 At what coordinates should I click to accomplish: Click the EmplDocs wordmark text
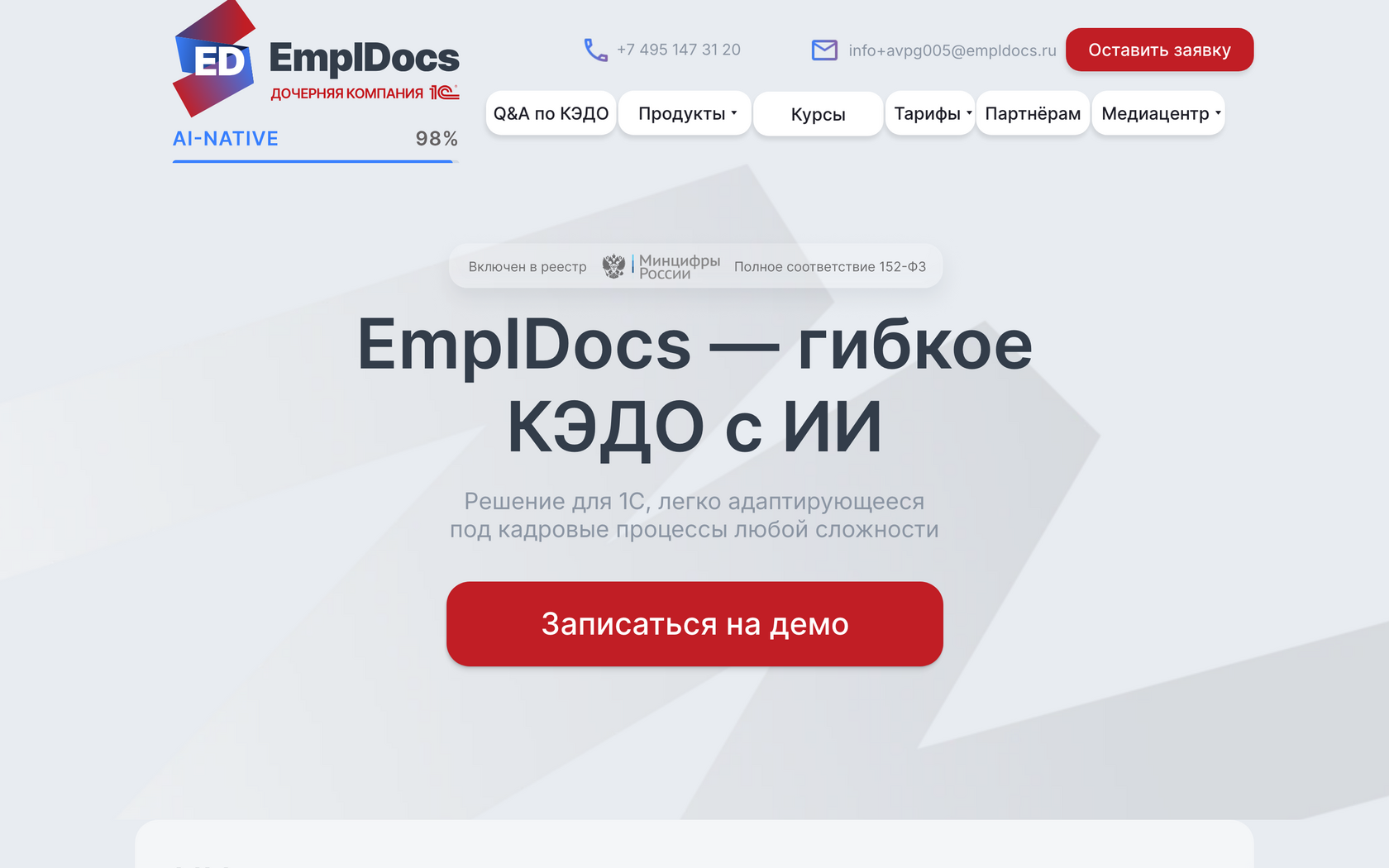pyautogui.click(x=364, y=58)
